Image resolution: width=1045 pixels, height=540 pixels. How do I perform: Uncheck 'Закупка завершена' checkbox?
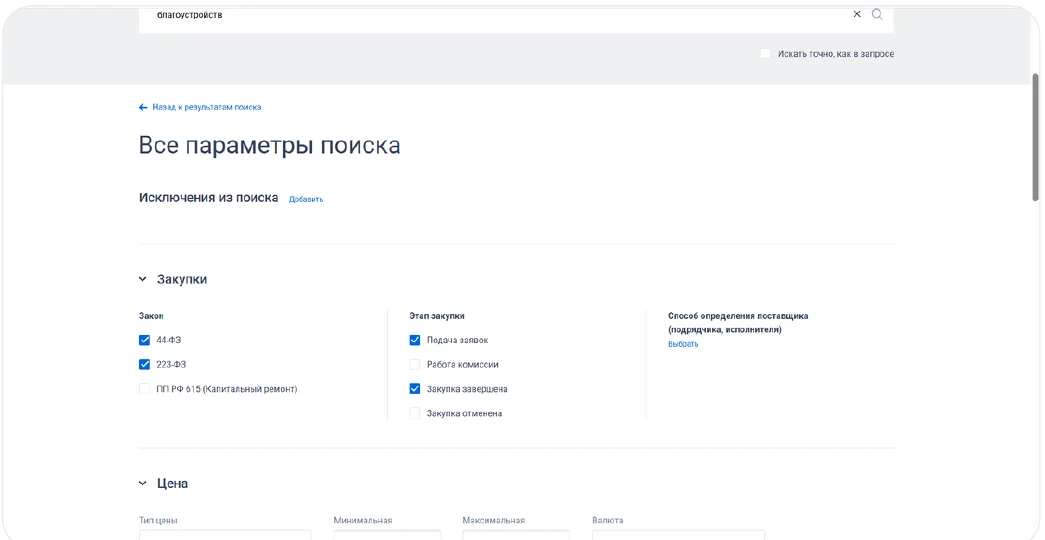pyautogui.click(x=415, y=389)
